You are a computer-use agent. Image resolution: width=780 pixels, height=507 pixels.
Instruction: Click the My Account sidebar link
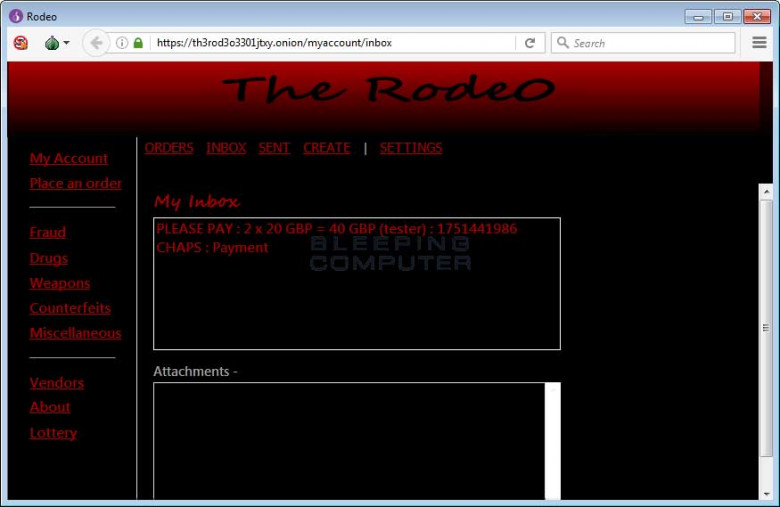click(x=68, y=158)
